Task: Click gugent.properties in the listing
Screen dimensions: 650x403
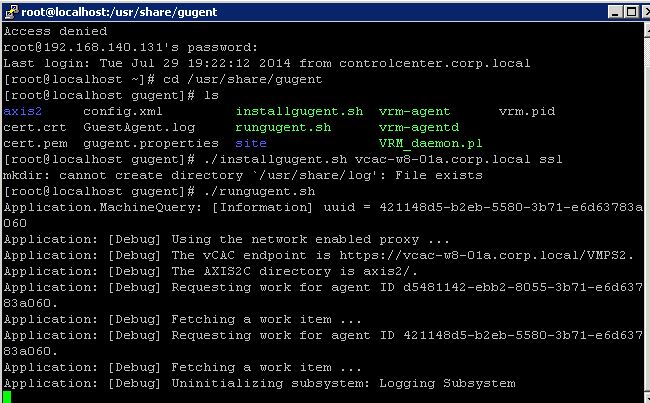Action: click(151, 143)
